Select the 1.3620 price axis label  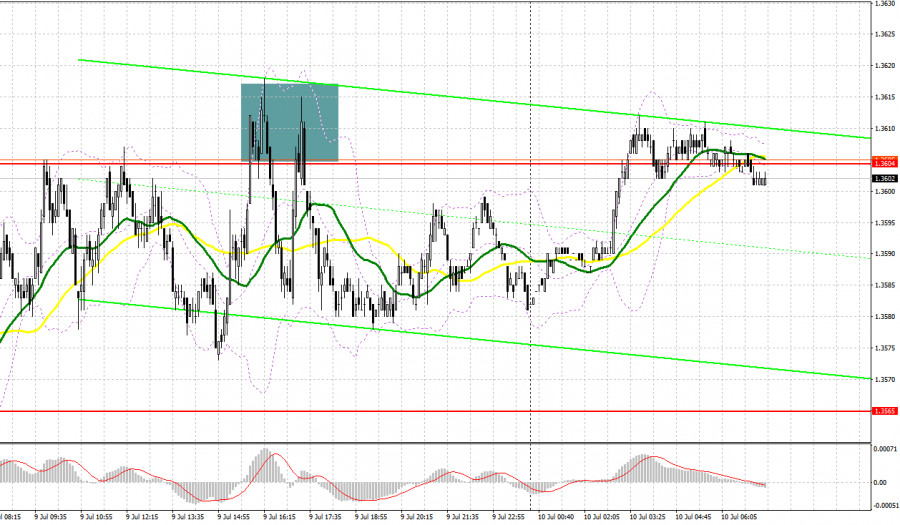click(885, 65)
